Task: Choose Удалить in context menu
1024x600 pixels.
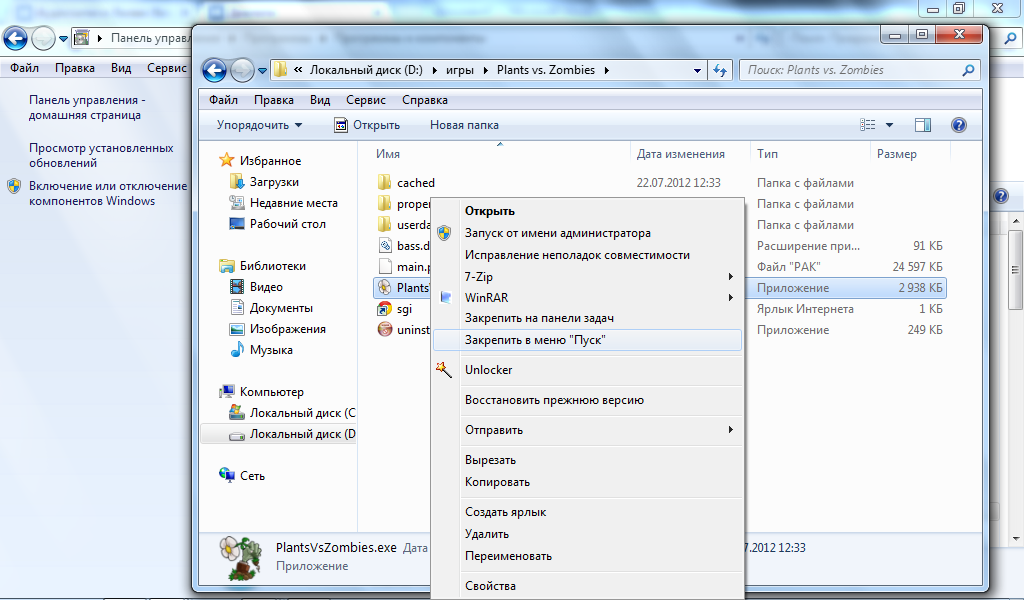Action: coord(487,533)
